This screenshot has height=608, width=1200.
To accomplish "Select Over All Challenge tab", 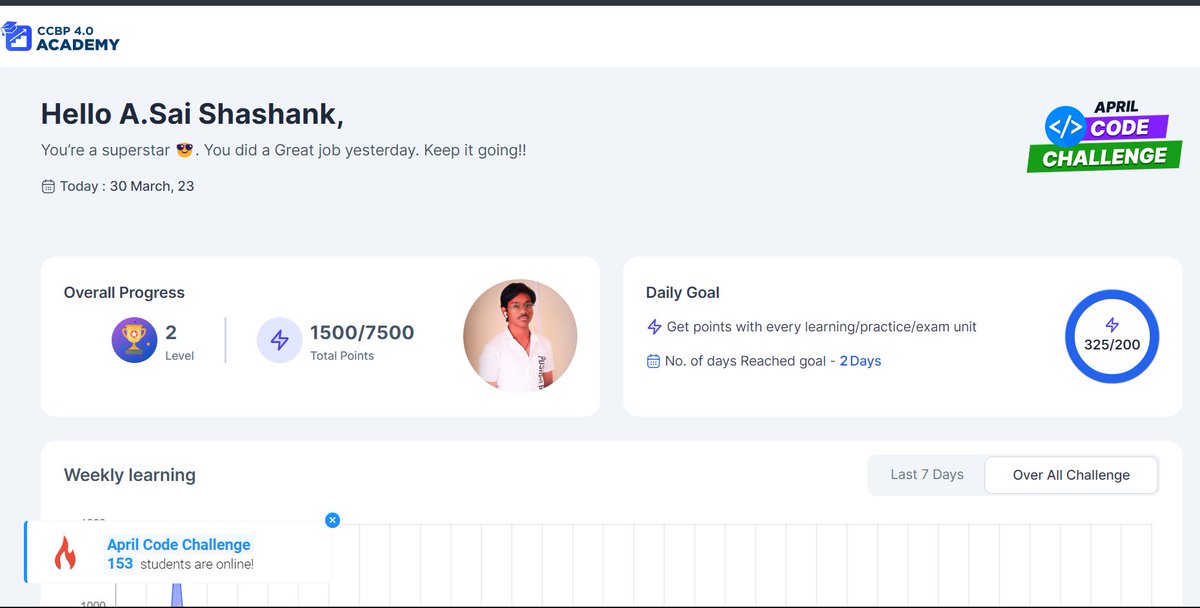I will (1071, 475).
